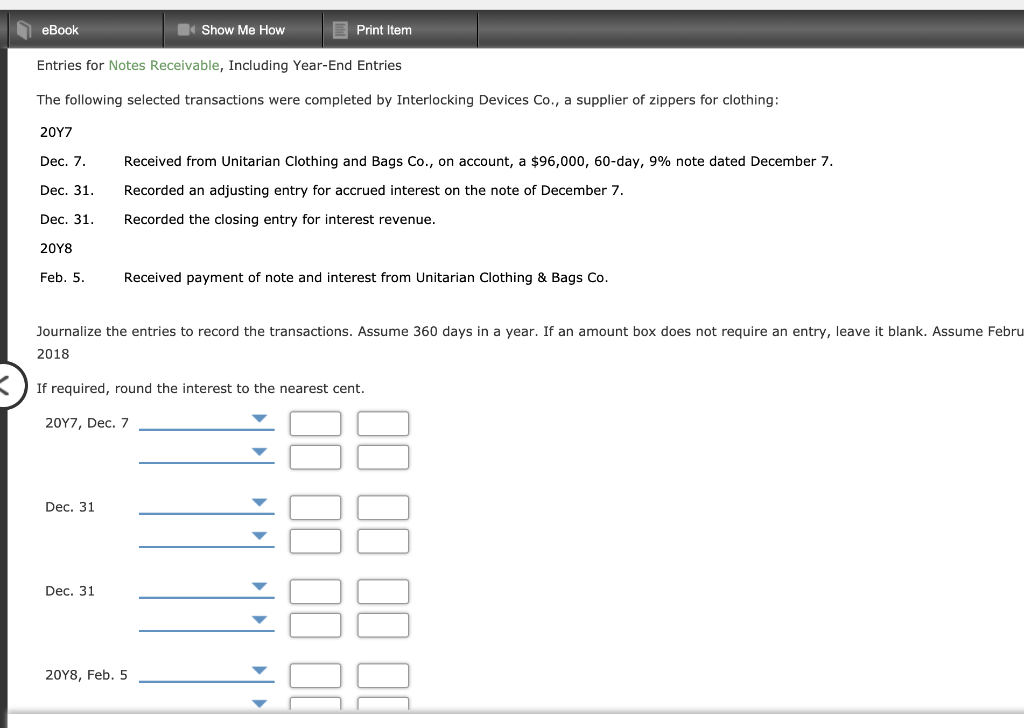Click 'Received payment of note and interest' line
Viewport: 1024px width, 728px height.
(366, 277)
